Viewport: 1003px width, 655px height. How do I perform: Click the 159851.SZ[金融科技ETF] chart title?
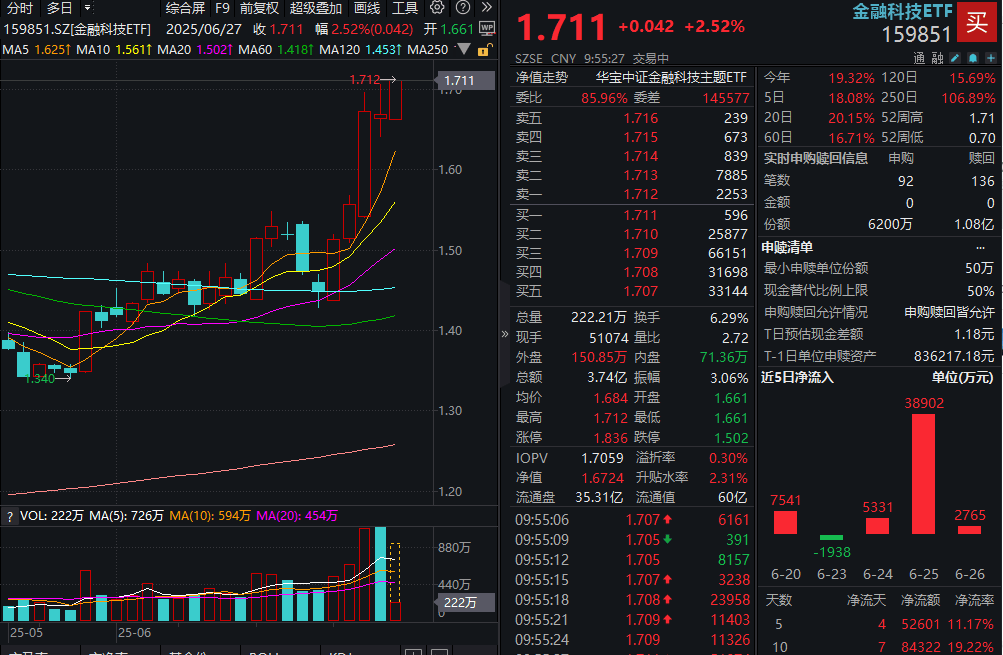(x=77, y=29)
